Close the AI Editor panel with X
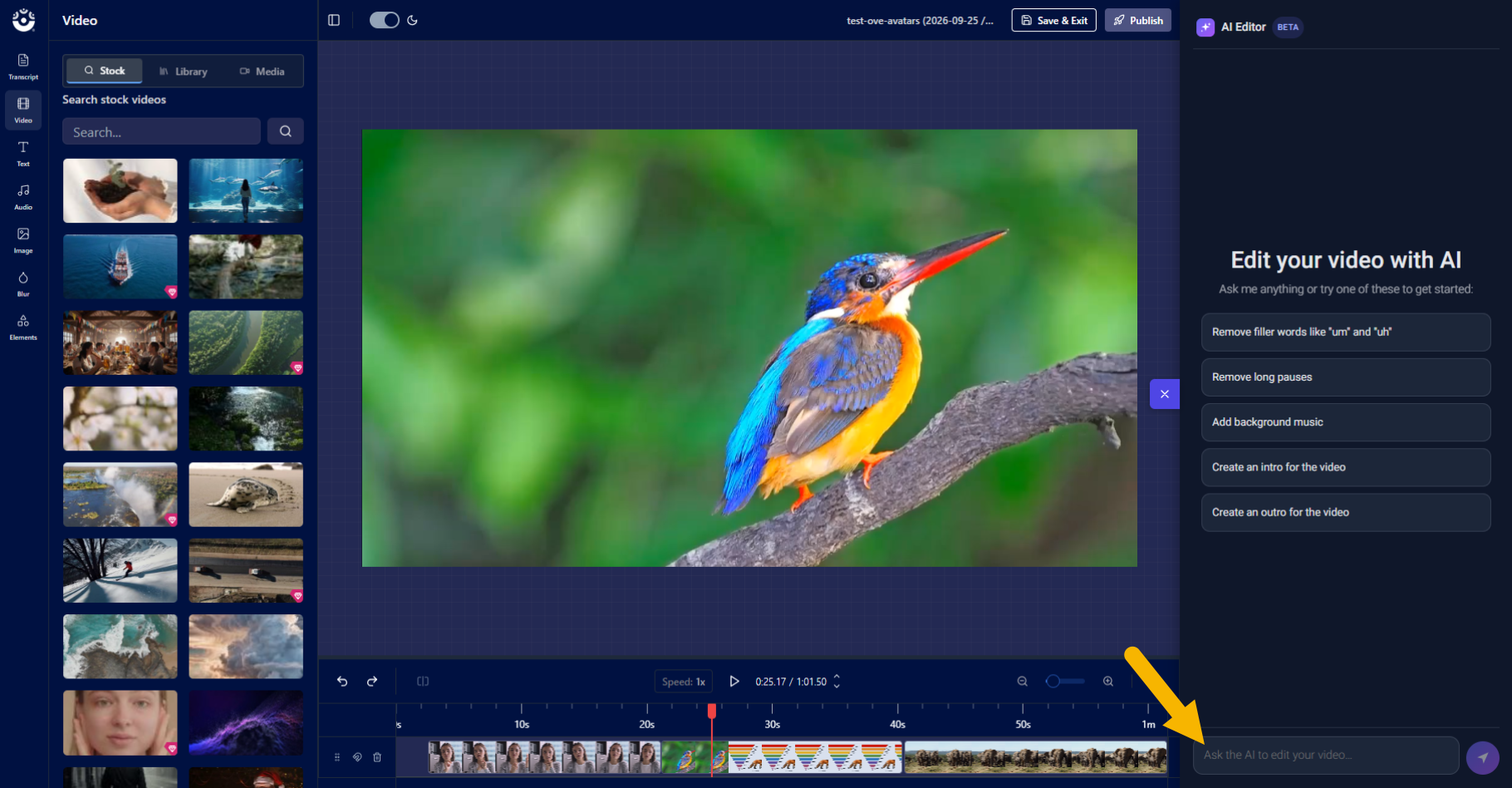1512x788 pixels. [1165, 394]
